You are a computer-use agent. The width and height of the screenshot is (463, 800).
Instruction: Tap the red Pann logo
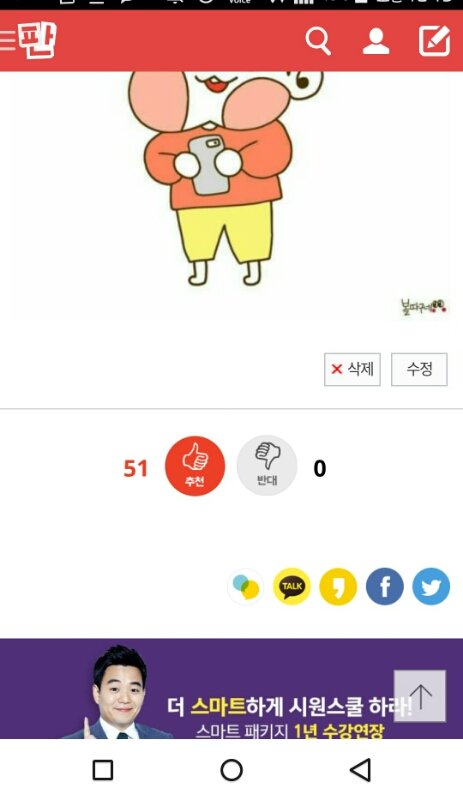coord(37,40)
